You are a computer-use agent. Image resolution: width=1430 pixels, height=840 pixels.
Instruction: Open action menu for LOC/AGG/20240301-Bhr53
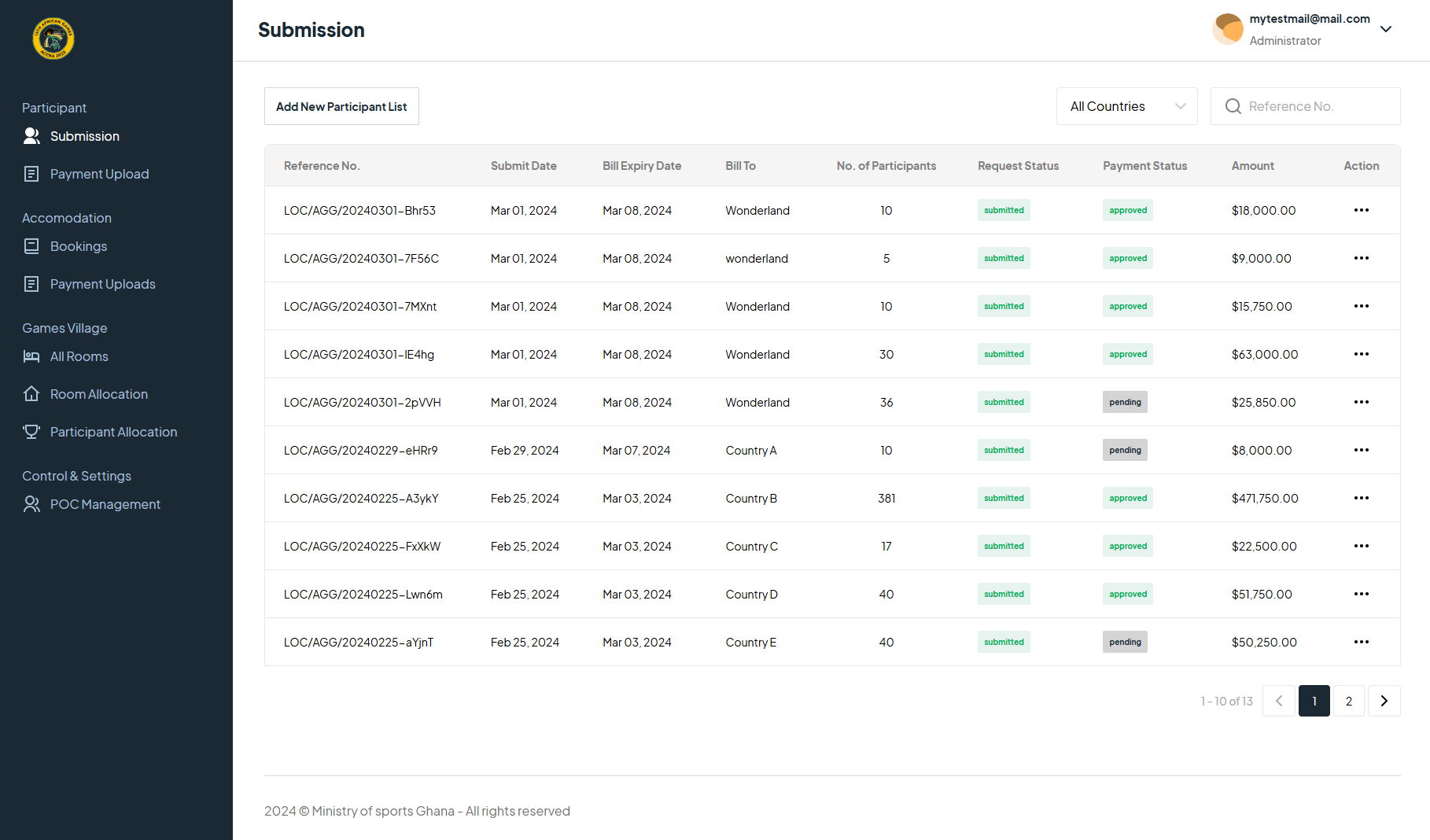(x=1362, y=210)
